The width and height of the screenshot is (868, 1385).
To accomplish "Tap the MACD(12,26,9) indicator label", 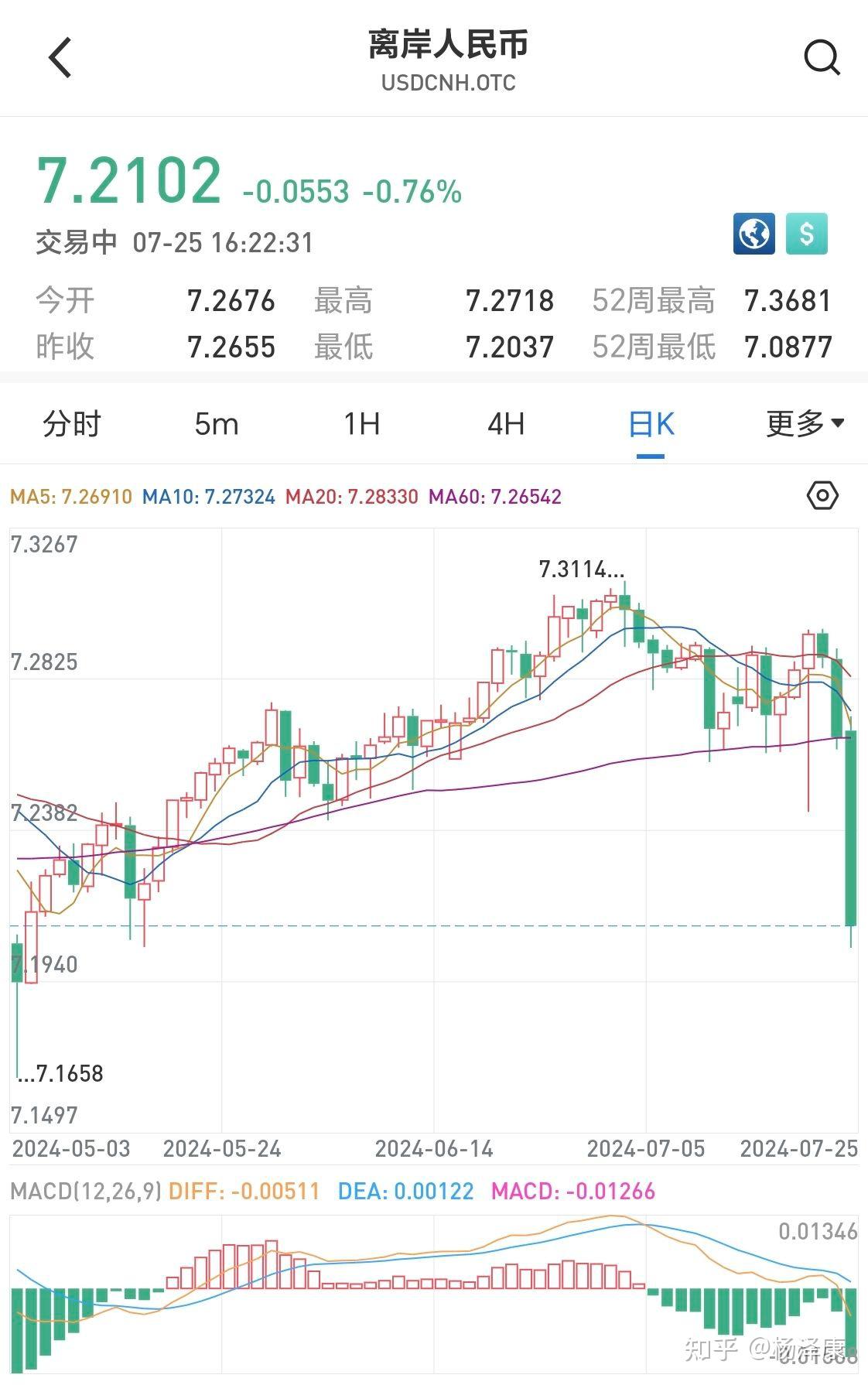I will tap(85, 1191).
